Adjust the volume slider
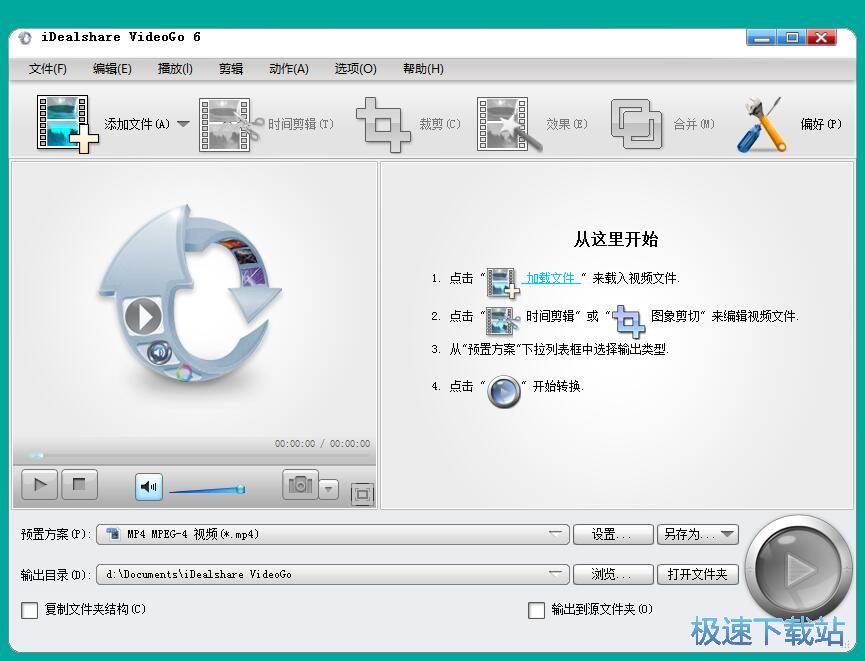 [x=207, y=489]
